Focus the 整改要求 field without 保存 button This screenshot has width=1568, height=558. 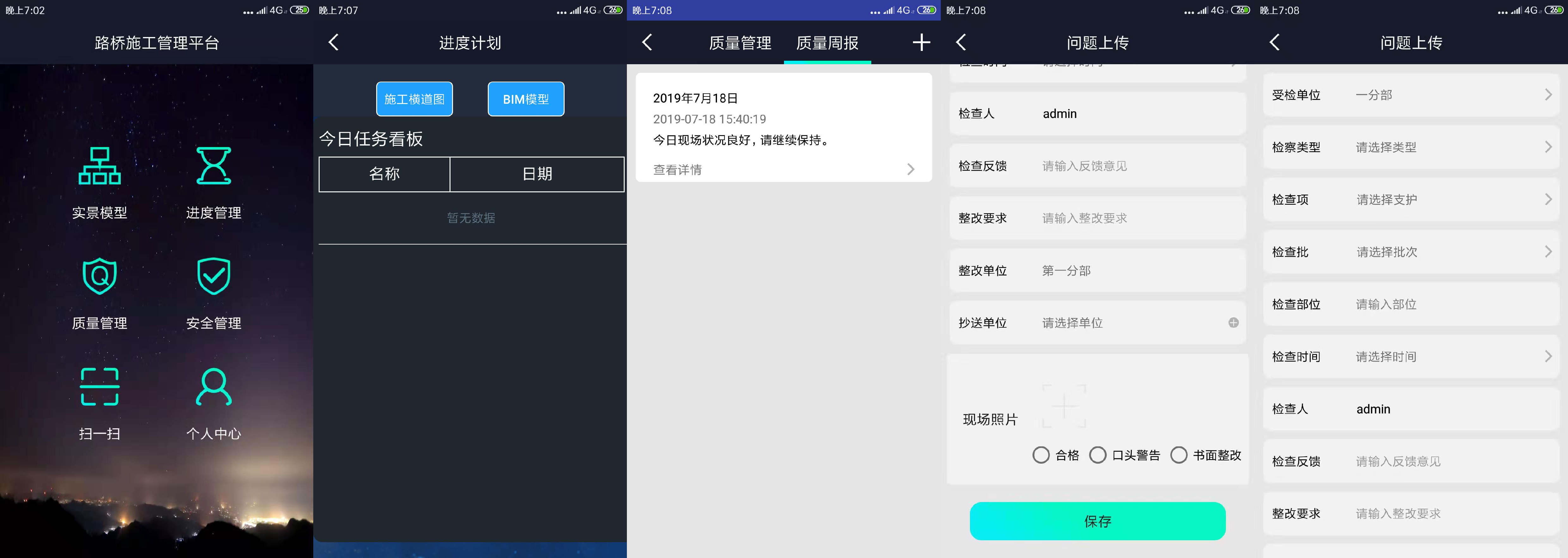1411,514
